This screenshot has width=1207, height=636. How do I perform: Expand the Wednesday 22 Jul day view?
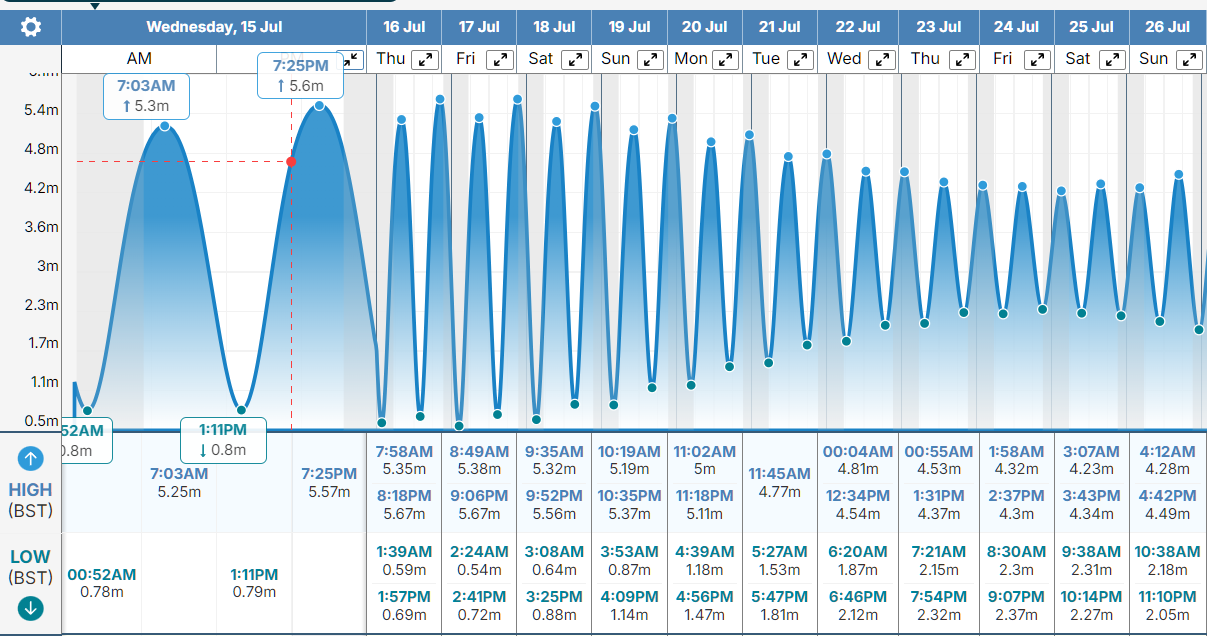coord(880,59)
